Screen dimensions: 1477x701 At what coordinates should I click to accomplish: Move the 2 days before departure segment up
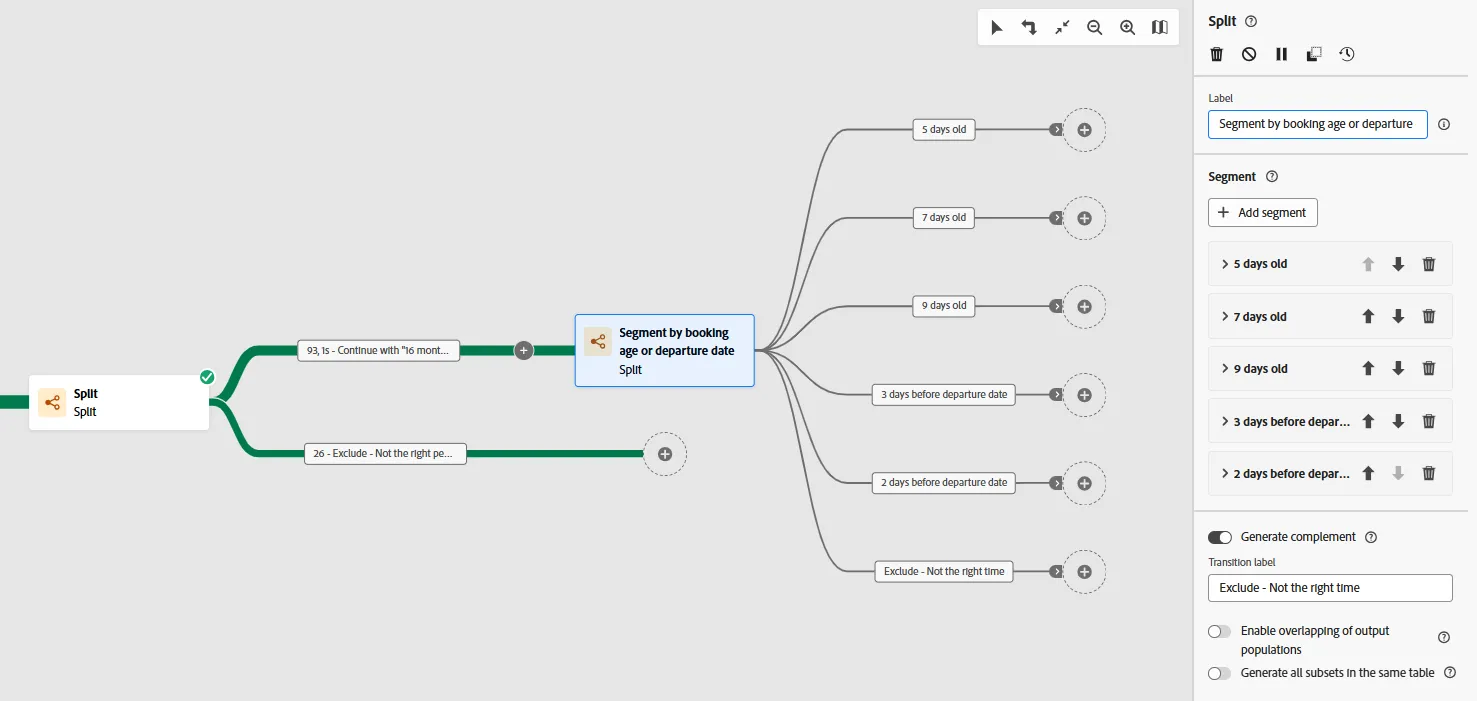(x=1369, y=473)
